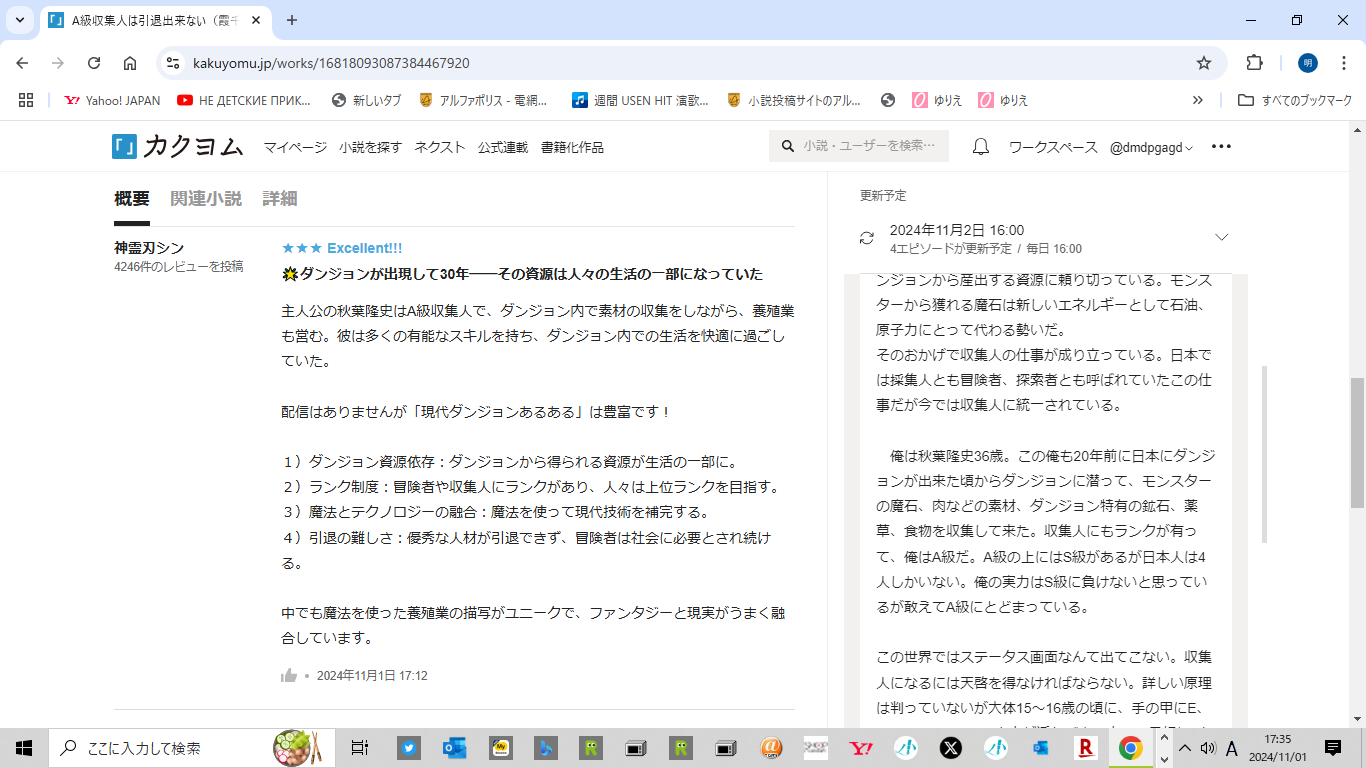The width and height of the screenshot is (1366, 768).
Task: Click the update schedule refresh icon
Action: pyautogui.click(x=867, y=238)
